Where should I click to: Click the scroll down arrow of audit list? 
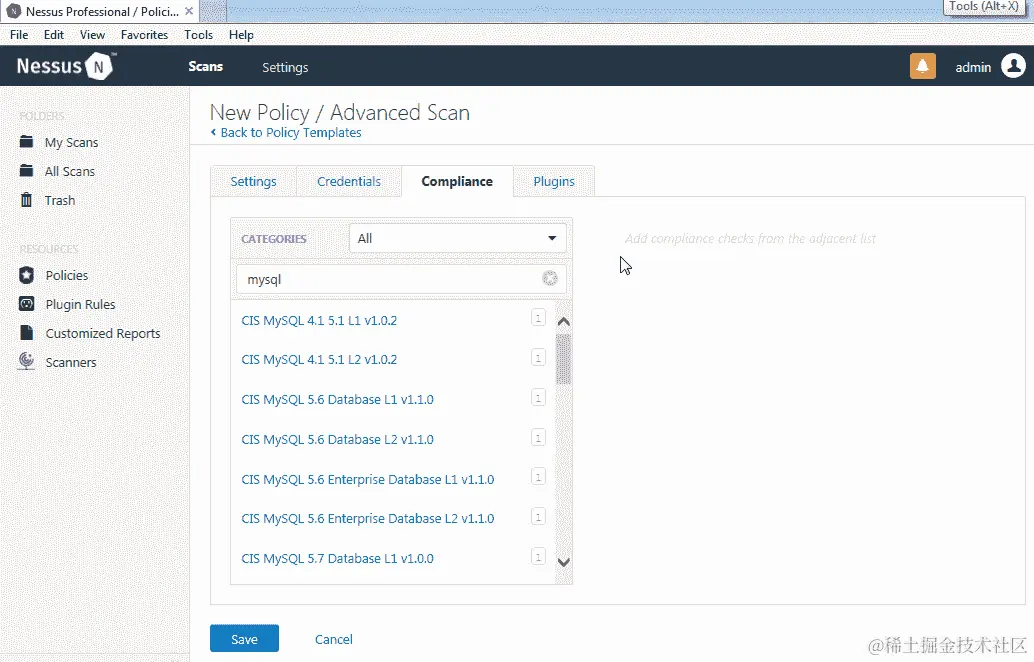pos(563,562)
